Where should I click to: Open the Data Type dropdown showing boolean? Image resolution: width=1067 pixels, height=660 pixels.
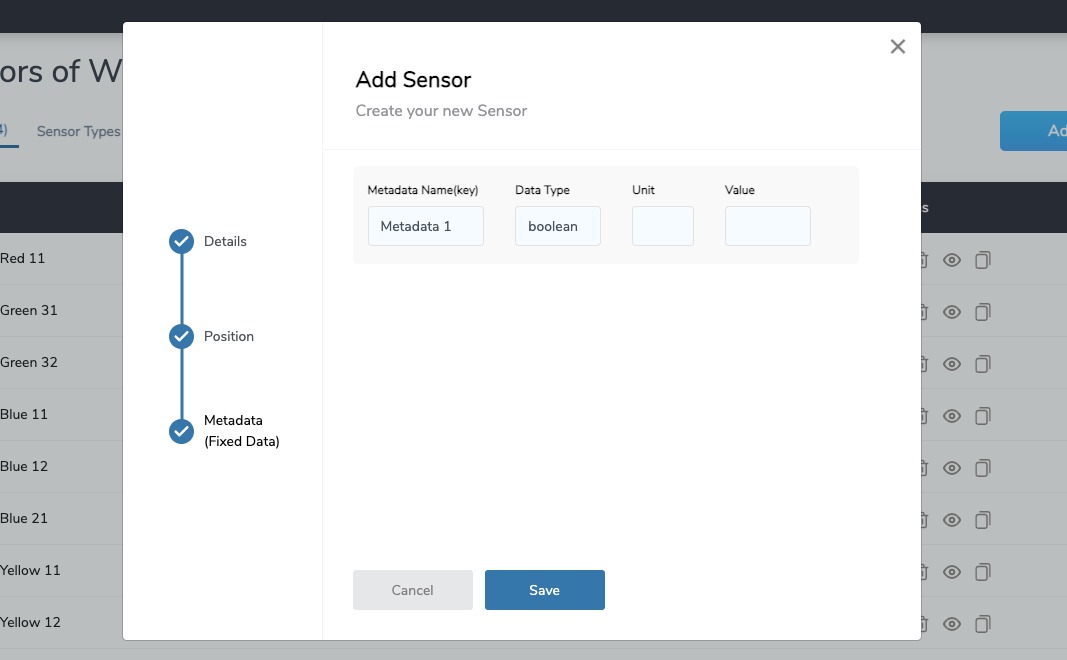(557, 226)
